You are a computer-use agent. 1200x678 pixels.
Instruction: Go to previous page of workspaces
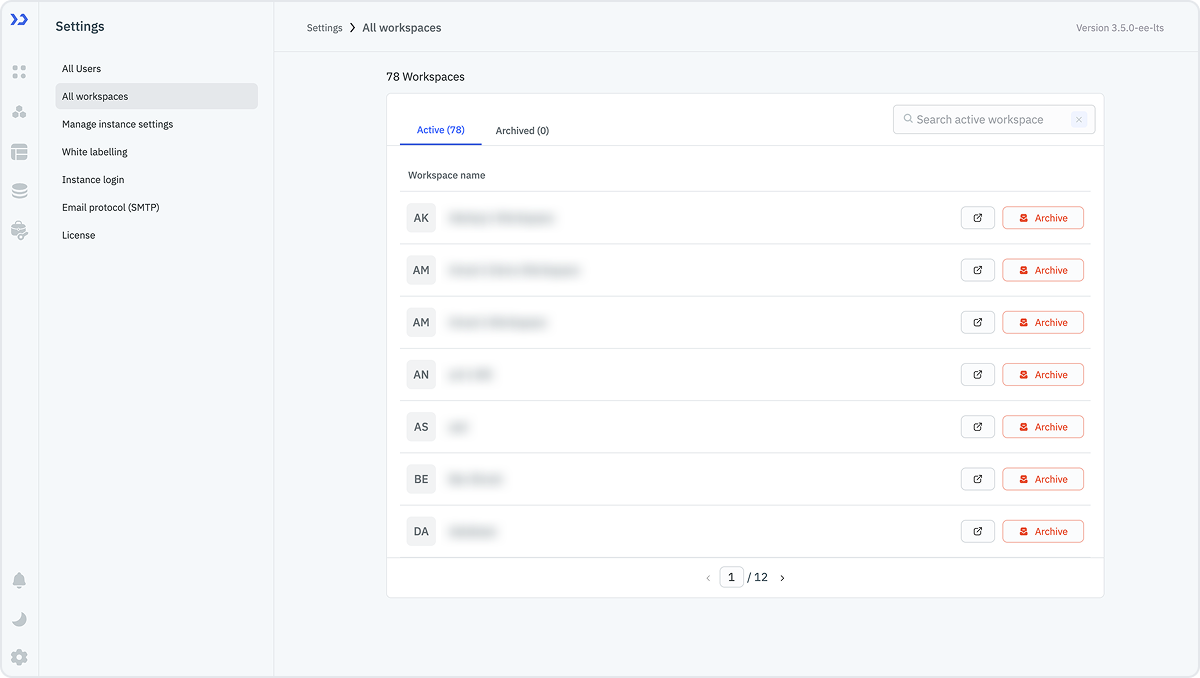coord(708,578)
